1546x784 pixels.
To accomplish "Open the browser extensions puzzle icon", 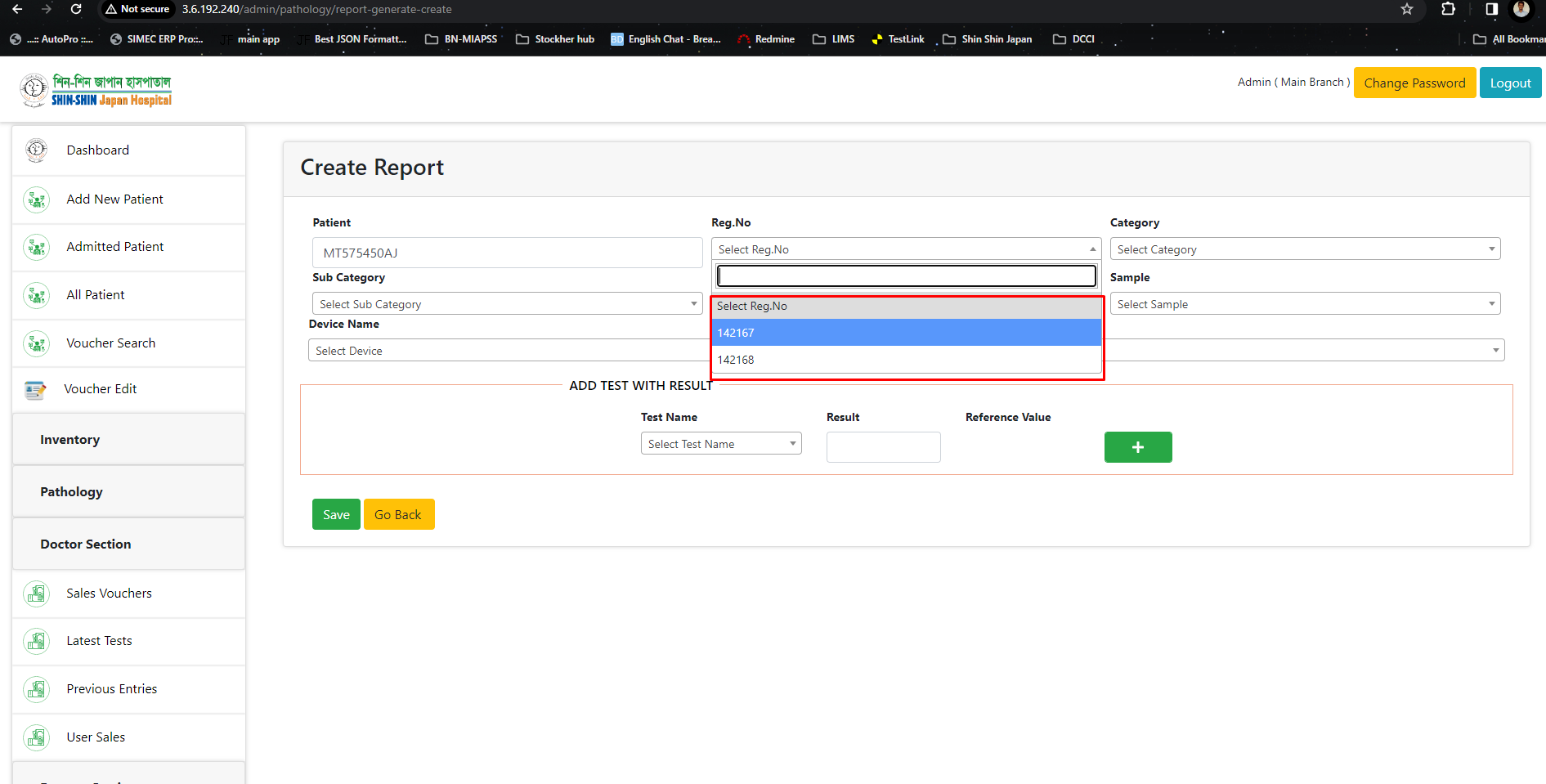I will pos(1448,9).
